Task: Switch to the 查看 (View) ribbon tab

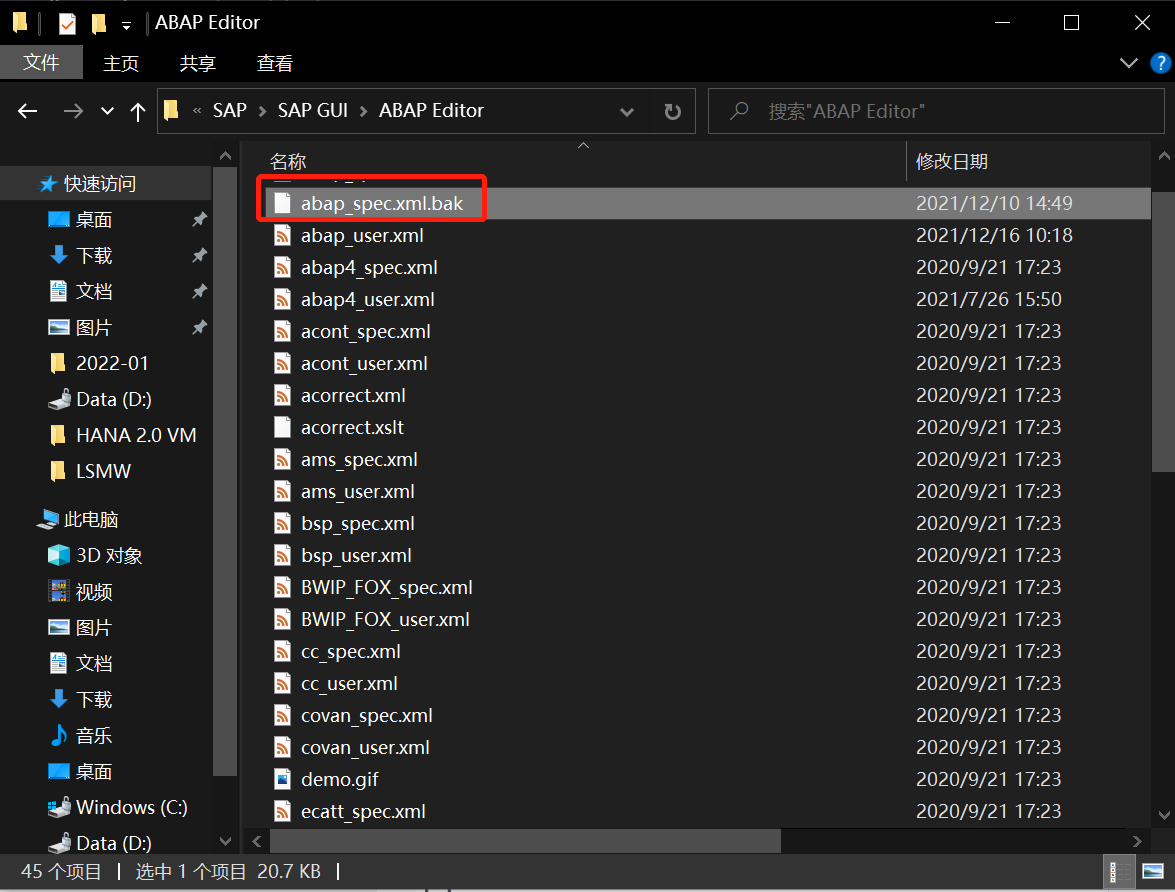Action: 274,63
